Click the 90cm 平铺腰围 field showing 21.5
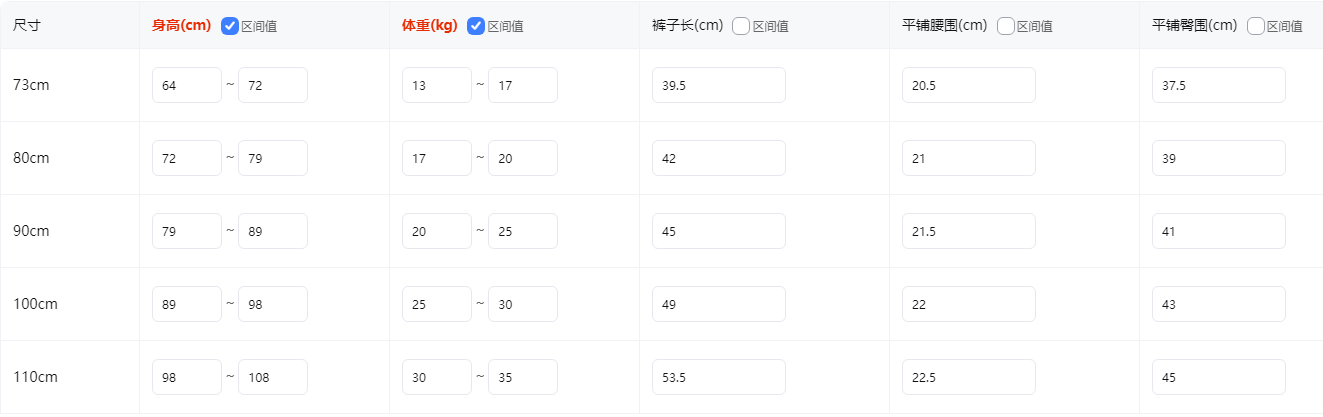This screenshot has width=1323, height=417. tap(968, 231)
